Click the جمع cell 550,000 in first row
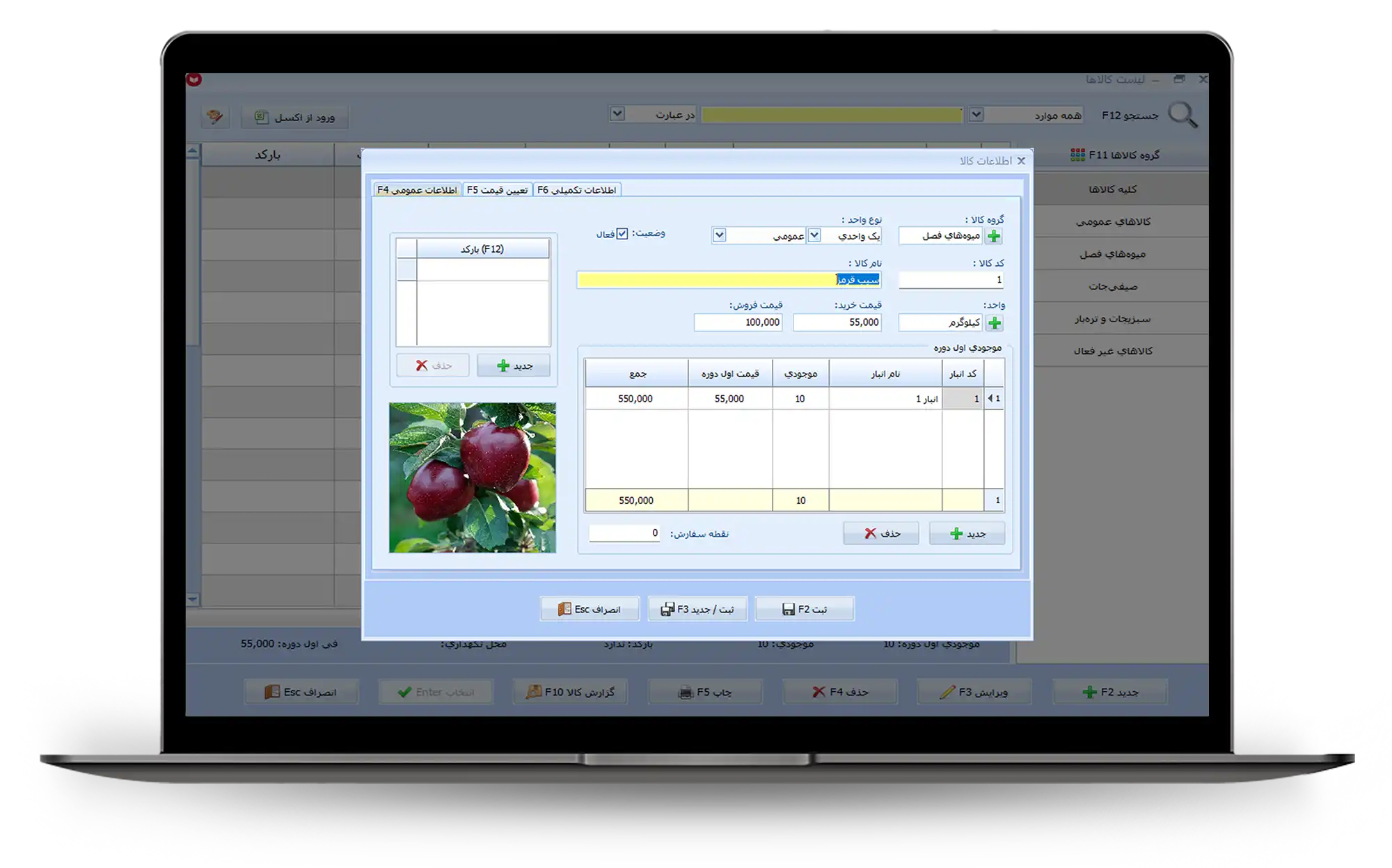The width and height of the screenshot is (1392, 868). click(x=636, y=399)
